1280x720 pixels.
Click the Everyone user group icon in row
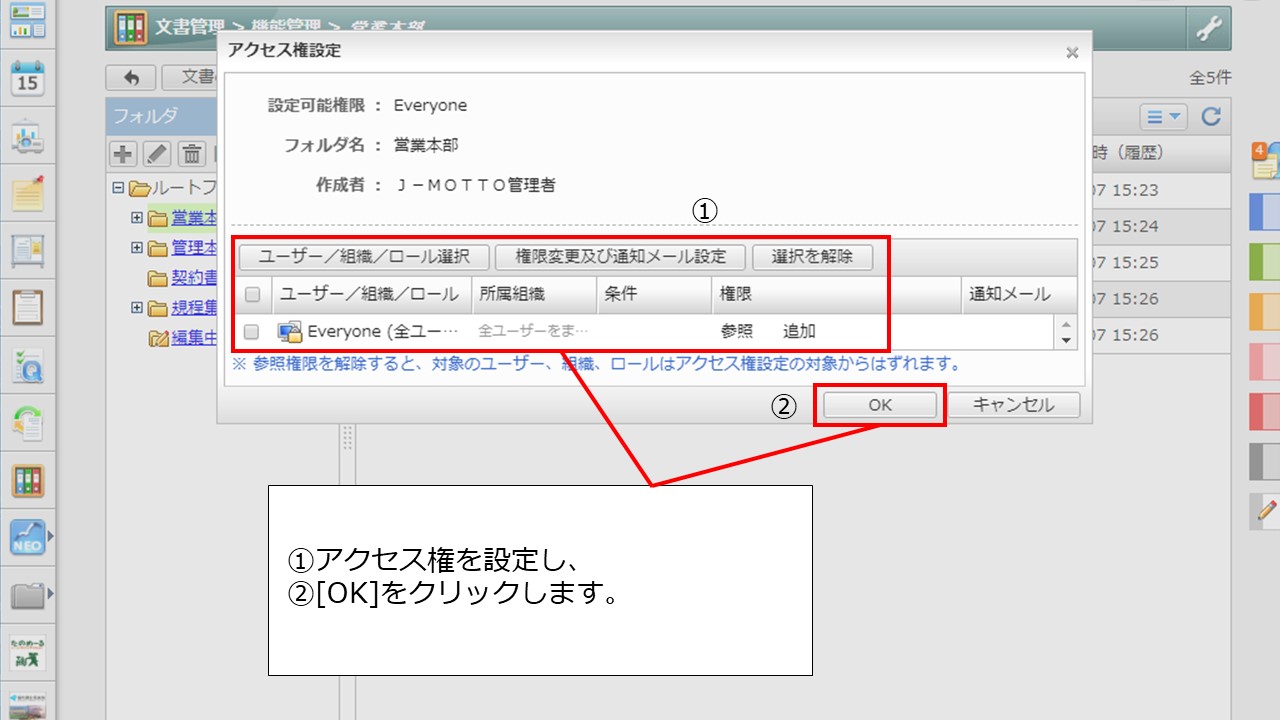coord(289,331)
